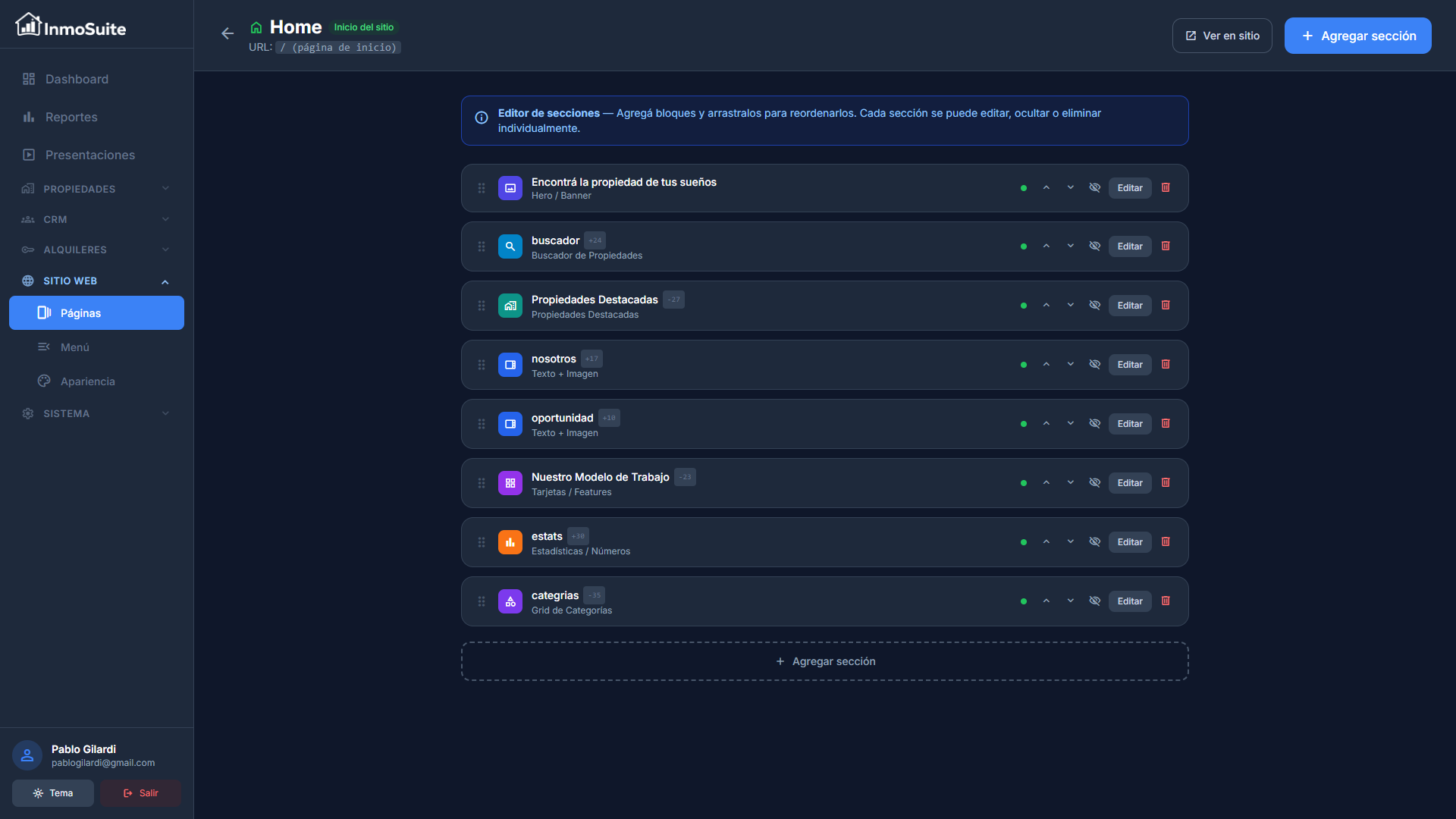This screenshot has width=1456, height=819.
Task: Click the dashed Agregar sección area
Action: click(824, 661)
